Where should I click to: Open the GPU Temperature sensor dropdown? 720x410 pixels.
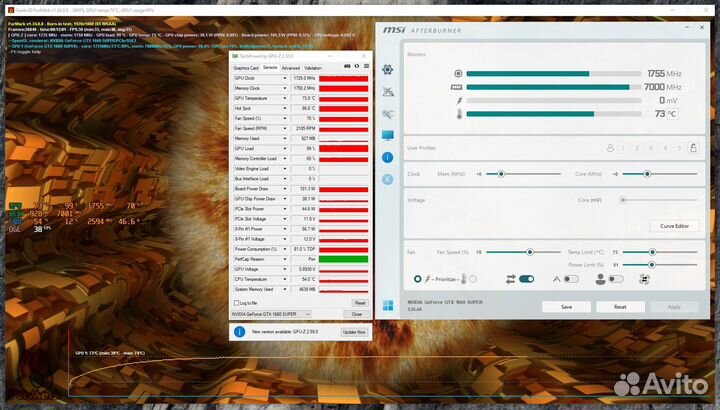[x=285, y=99]
